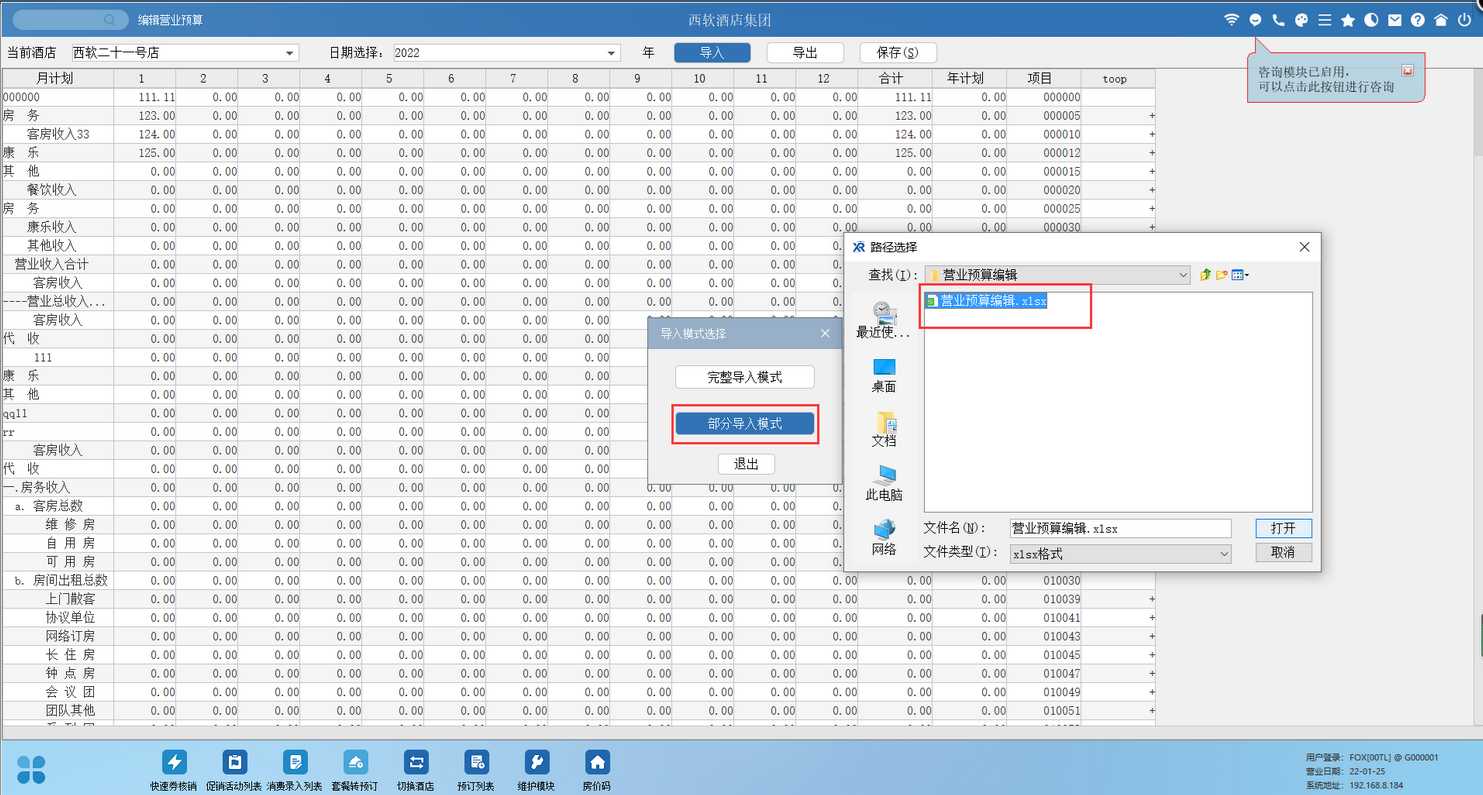Screen dimensions: 1483x795
Task: Expand the plus on the 房务 000005 row
Action: pos(1151,116)
